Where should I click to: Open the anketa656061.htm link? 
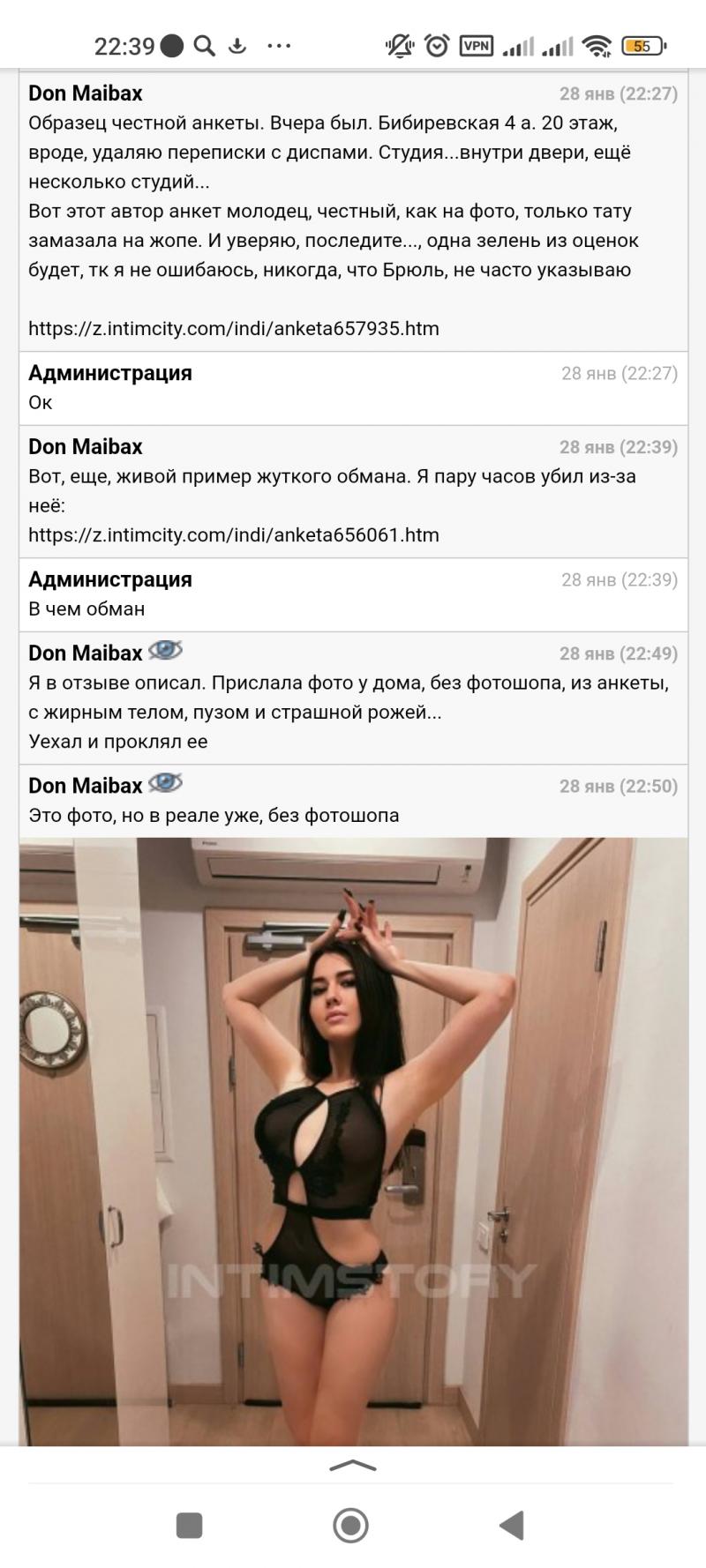pos(234,534)
